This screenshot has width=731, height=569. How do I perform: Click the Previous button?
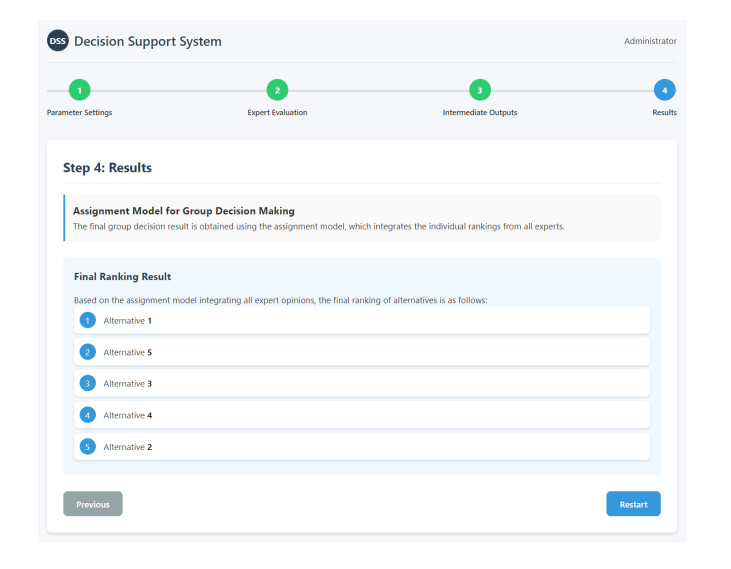coord(93,504)
